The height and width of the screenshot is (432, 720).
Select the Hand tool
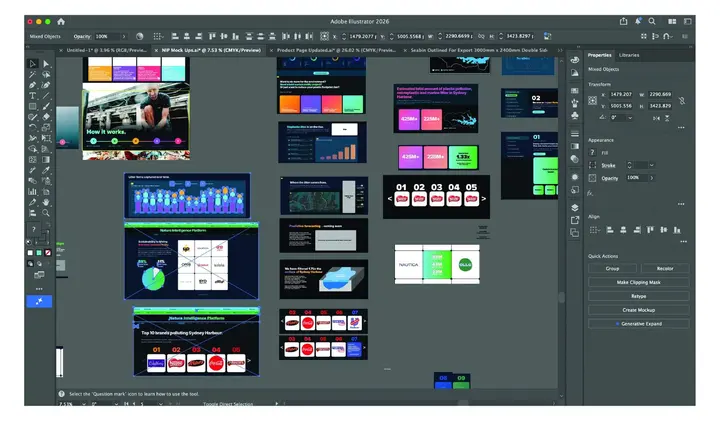pos(46,202)
